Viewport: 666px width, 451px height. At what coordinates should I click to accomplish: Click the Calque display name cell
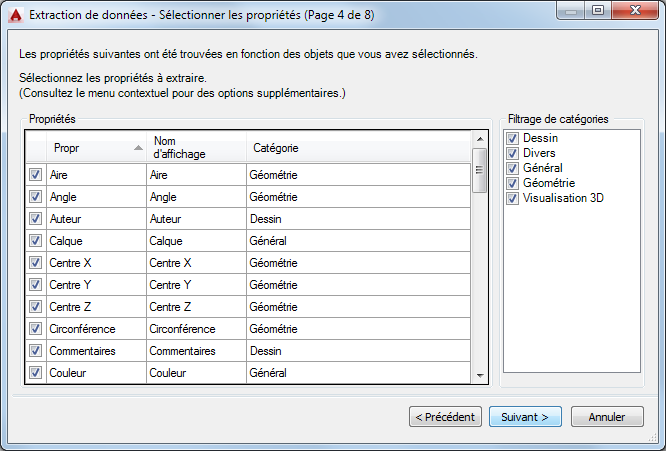pyautogui.click(x=195, y=241)
